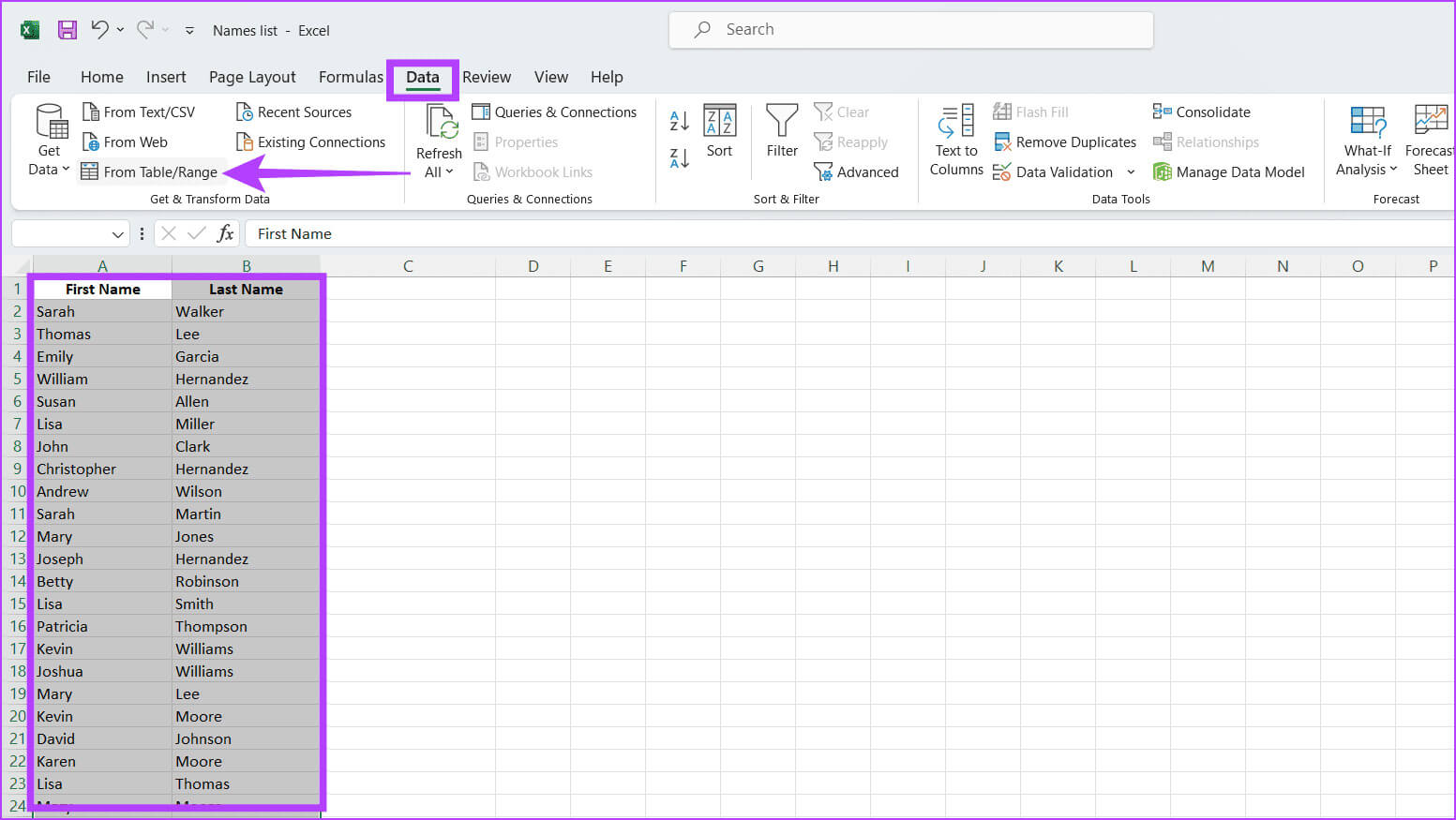The image size is (1456, 820).
Task: Click the Save icon in title bar
Action: [x=68, y=30]
